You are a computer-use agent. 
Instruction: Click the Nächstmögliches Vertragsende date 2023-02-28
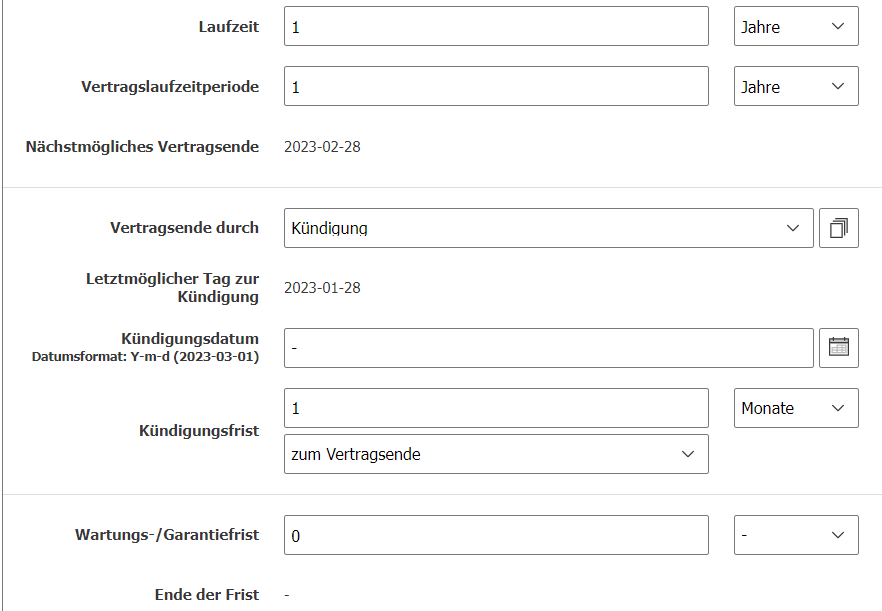322,147
